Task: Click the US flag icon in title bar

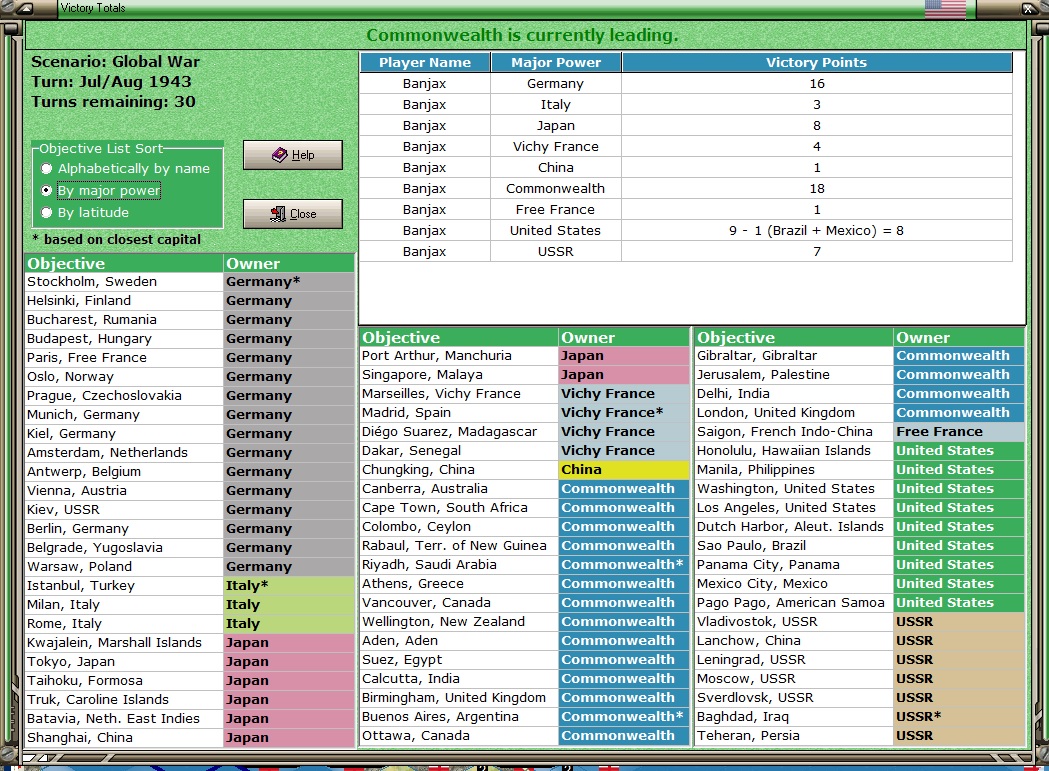Action: click(x=945, y=8)
